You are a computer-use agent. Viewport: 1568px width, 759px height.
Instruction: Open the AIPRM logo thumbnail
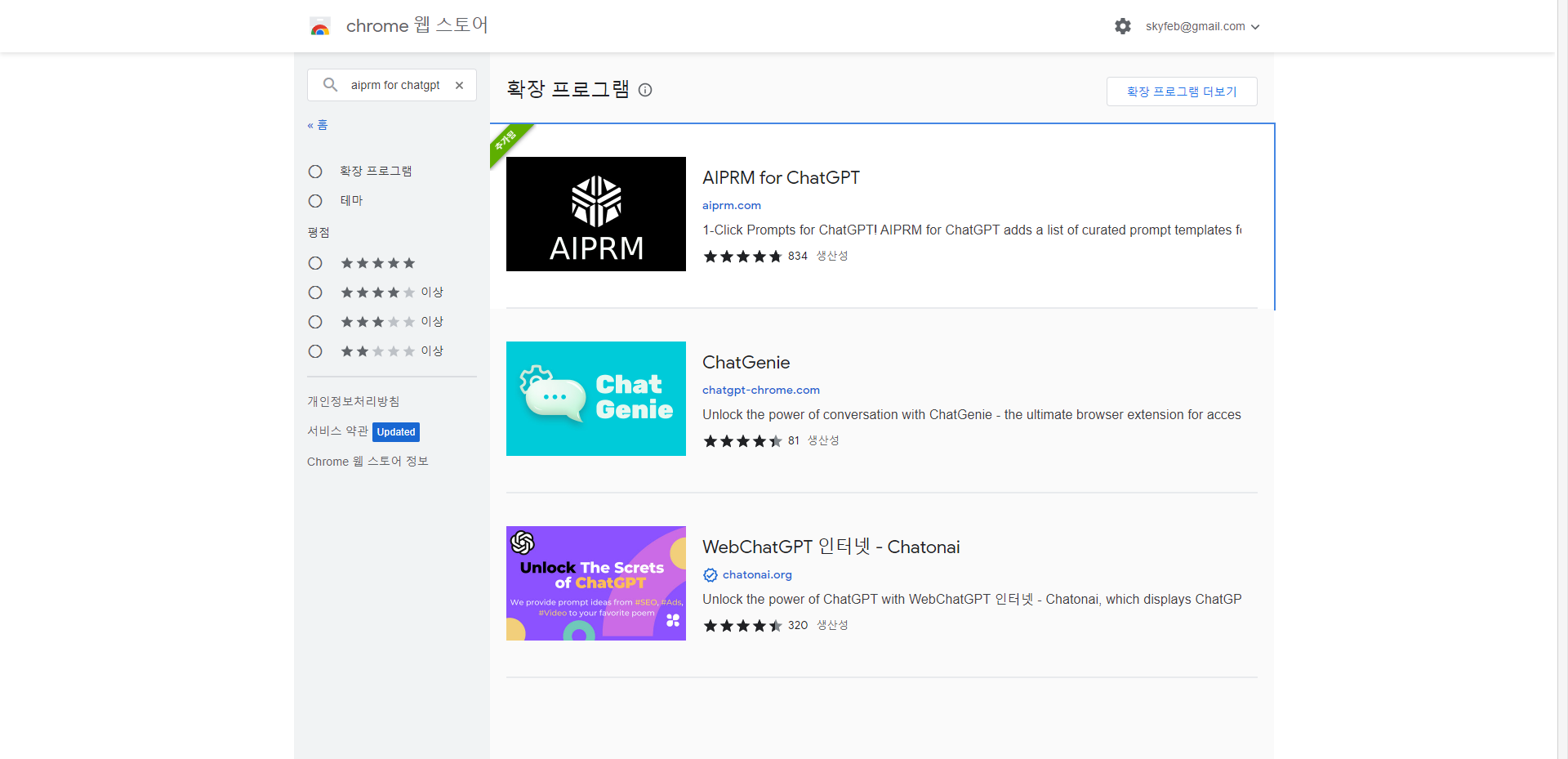point(596,214)
